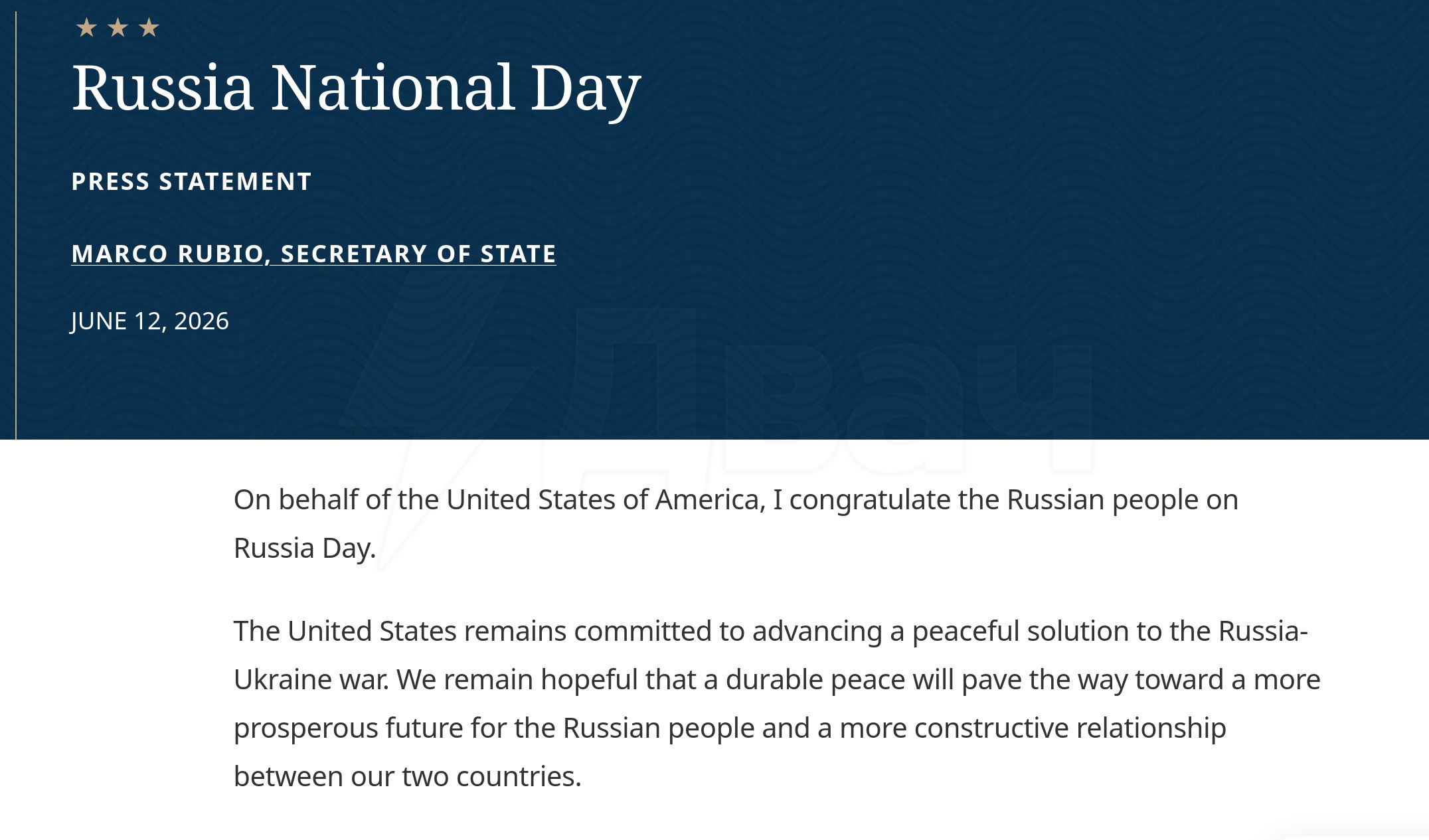Click the text "Ukraine war." in the body
This screenshot has width=1429, height=840.
click(x=311, y=679)
